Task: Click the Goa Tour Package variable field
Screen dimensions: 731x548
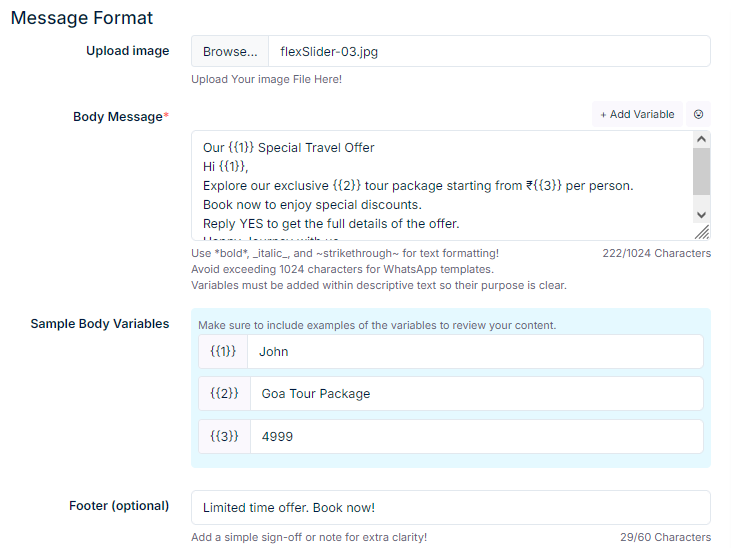Action: [x=476, y=394]
